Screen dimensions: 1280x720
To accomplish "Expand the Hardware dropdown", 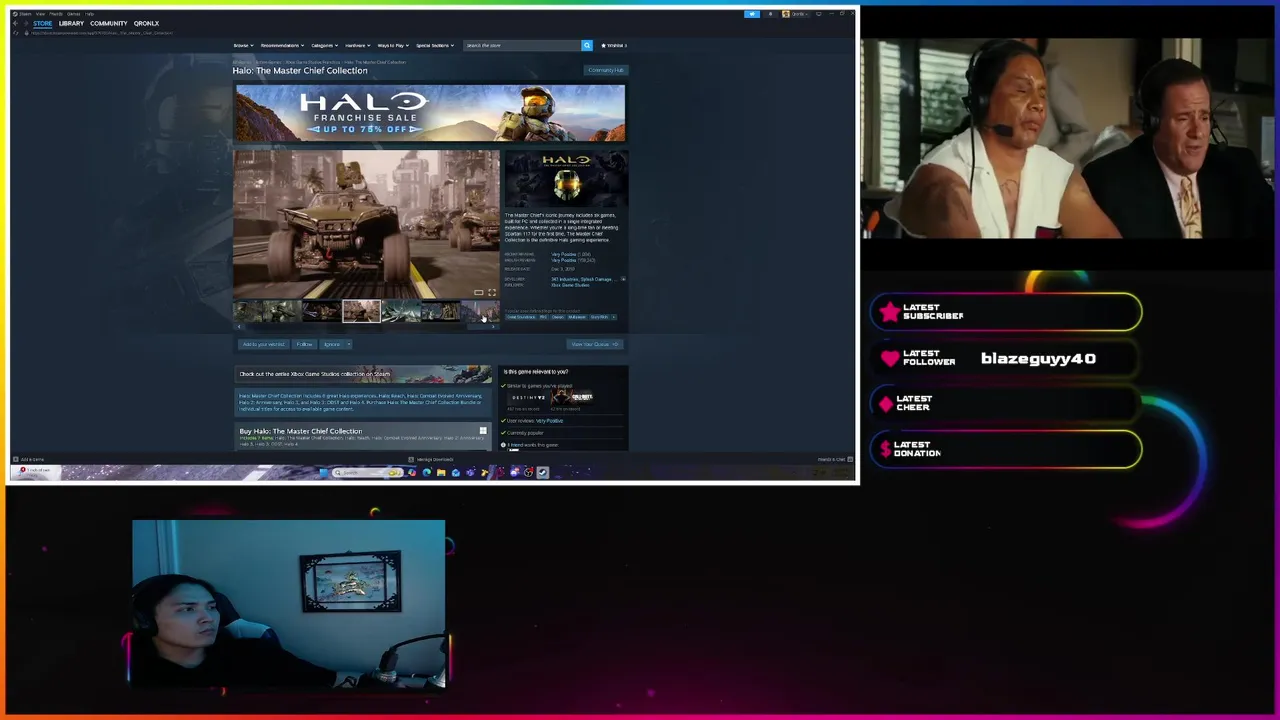I will click(358, 45).
